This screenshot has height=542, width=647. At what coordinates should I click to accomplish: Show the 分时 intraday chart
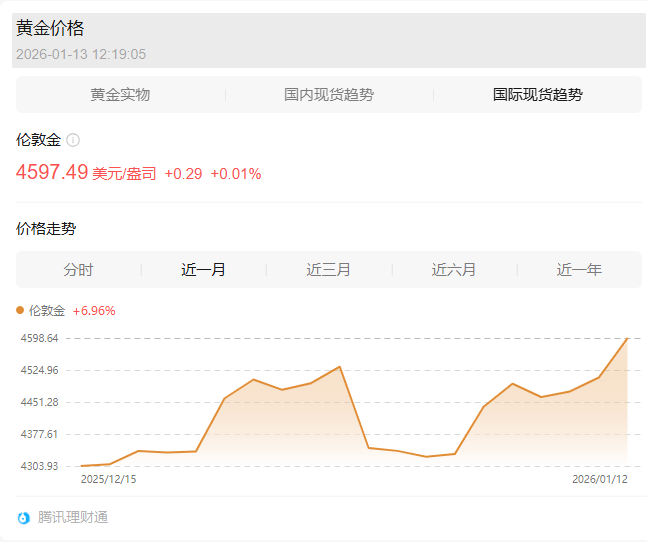point(78,270)
